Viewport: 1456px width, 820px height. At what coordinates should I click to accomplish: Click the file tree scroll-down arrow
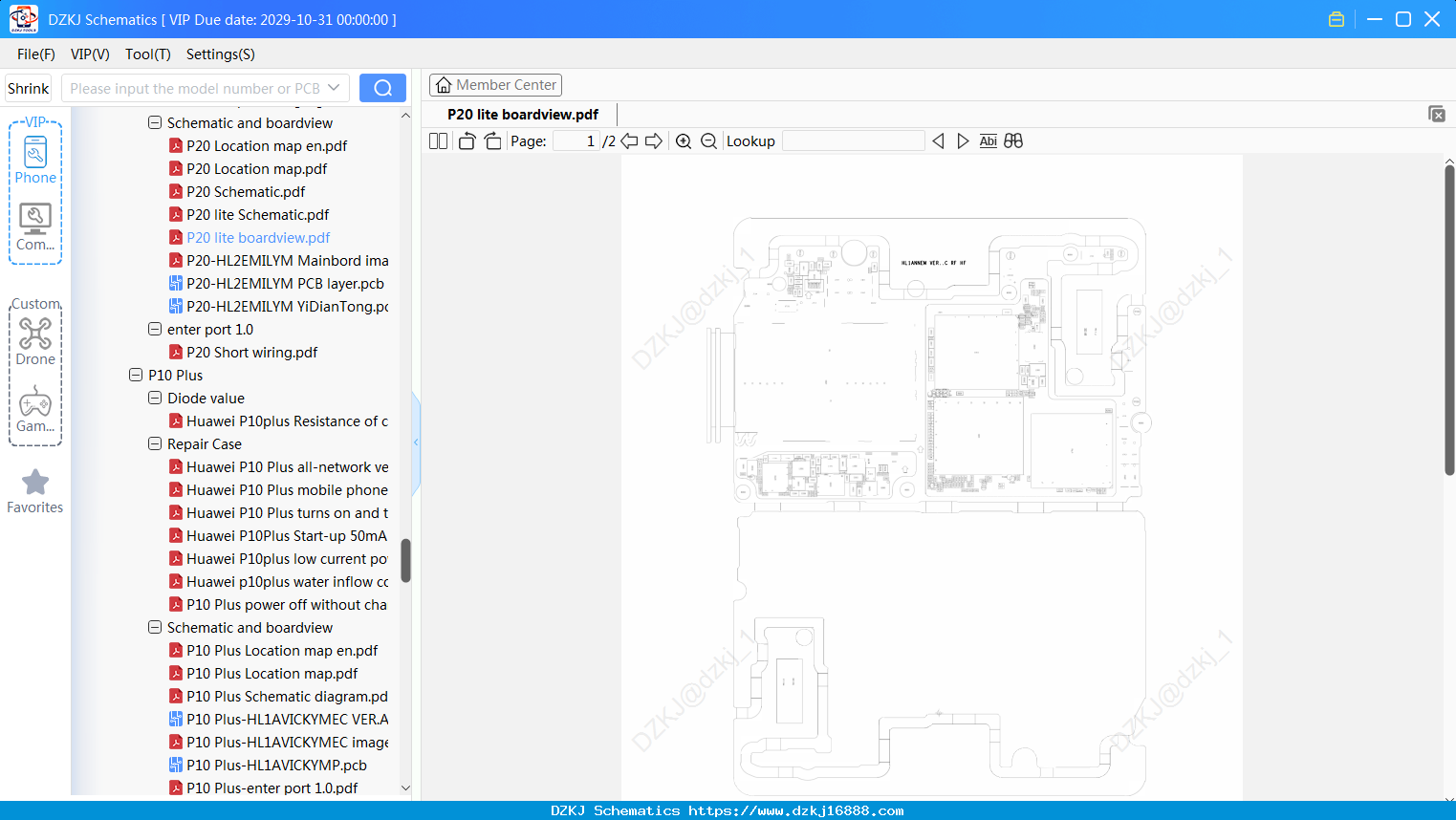click(x=405, y=788)
